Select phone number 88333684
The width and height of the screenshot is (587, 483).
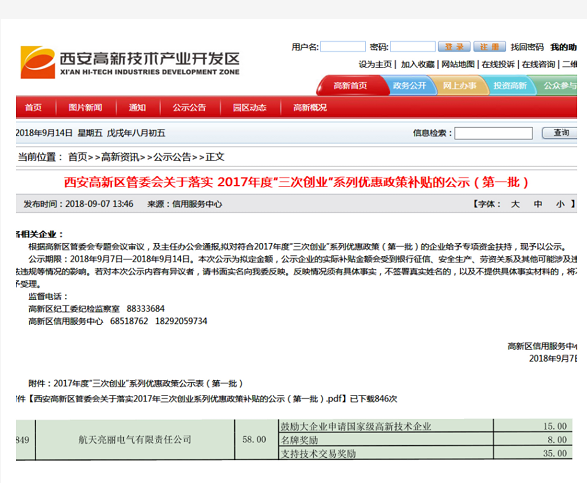point(146,309)
